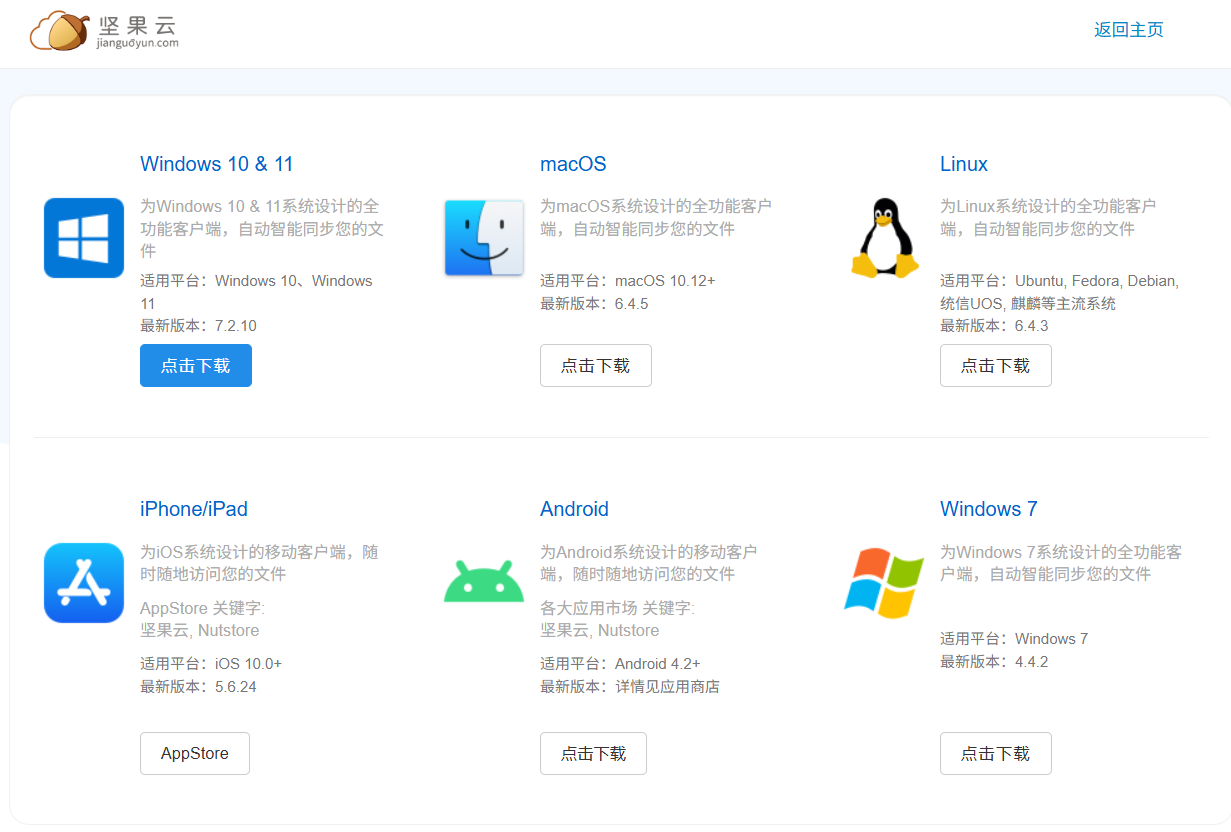
Task: Click the green Android robot icon
Action: [x=484, y=582]
